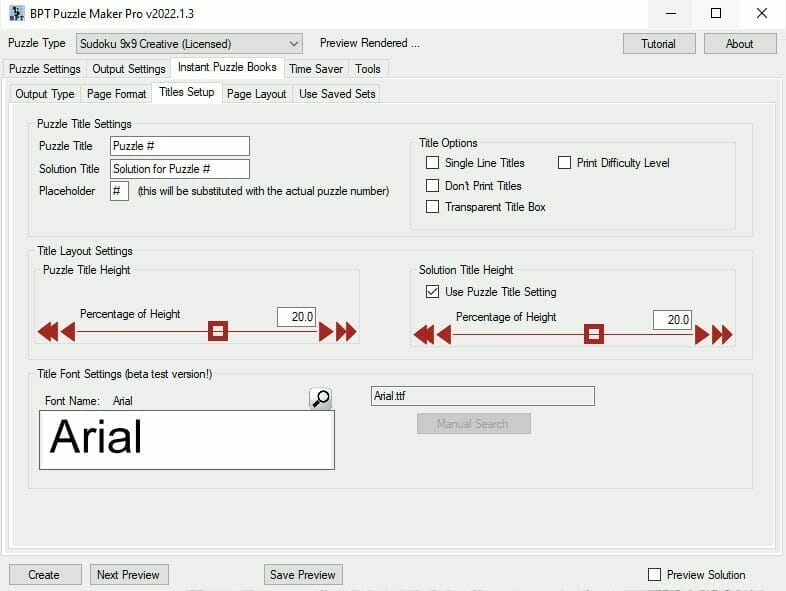
Task: Click the Create button
Action: (44, 574)
